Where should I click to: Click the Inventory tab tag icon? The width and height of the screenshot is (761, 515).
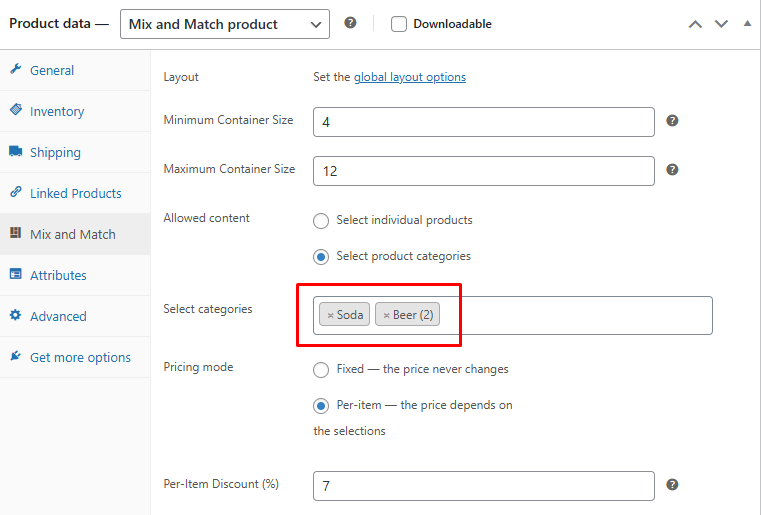16,110
